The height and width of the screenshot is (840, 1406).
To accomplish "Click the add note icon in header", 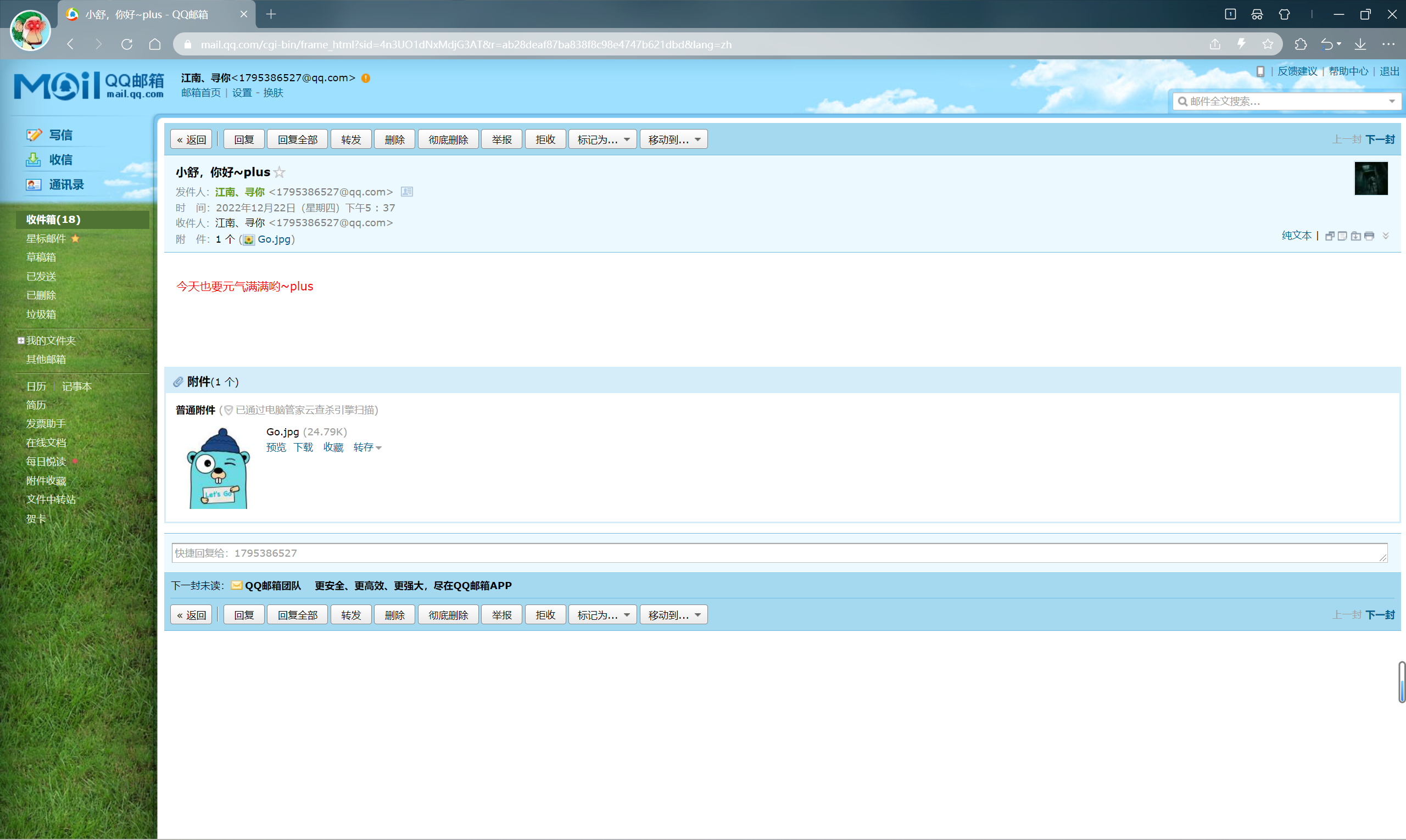I will click(1342, 236).
